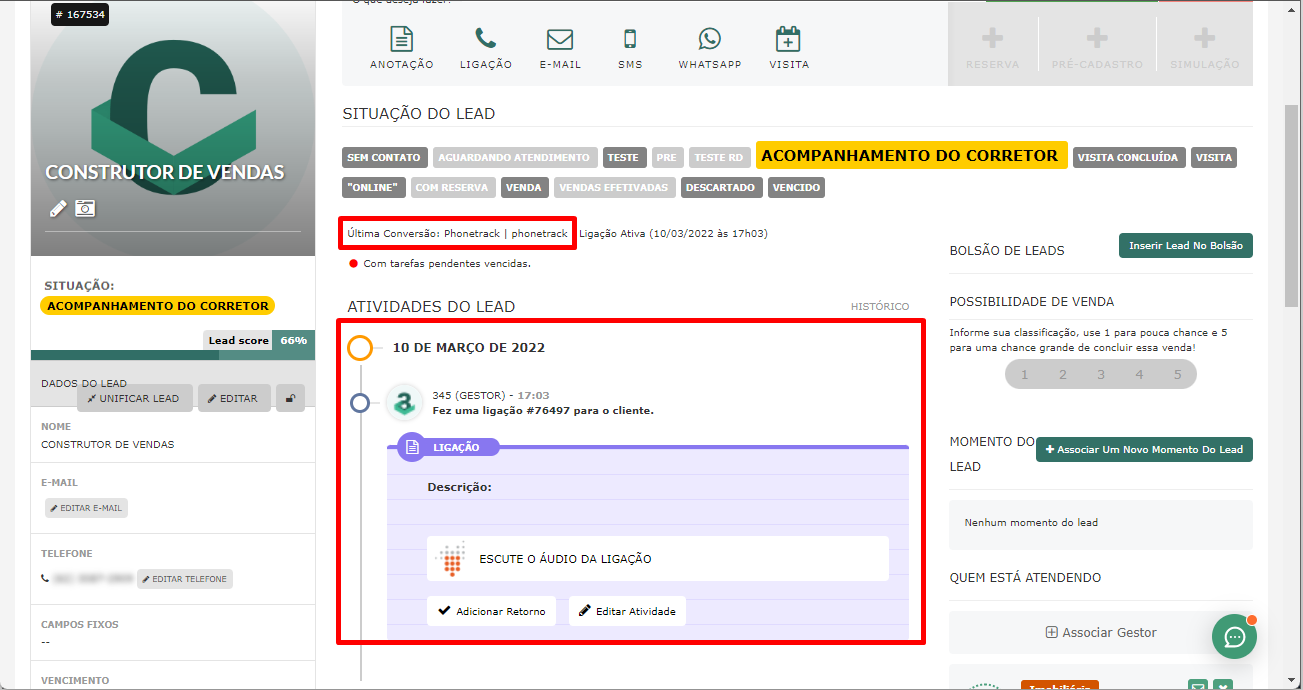Choose the E-mail envelope action
1303x690 pixels.
pyautogui.click(x=560, y=48)
